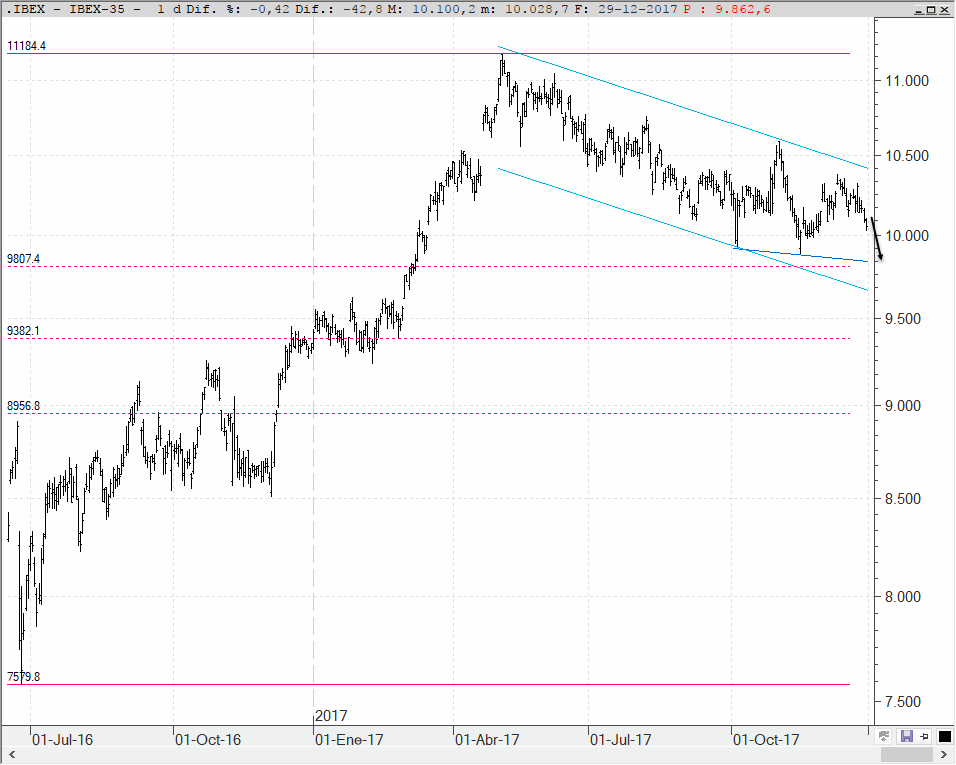Click the Dif. %: -0,42 value
Image resolution: width=956 pixels, height=765 pixels.
(x=238, y=9)
